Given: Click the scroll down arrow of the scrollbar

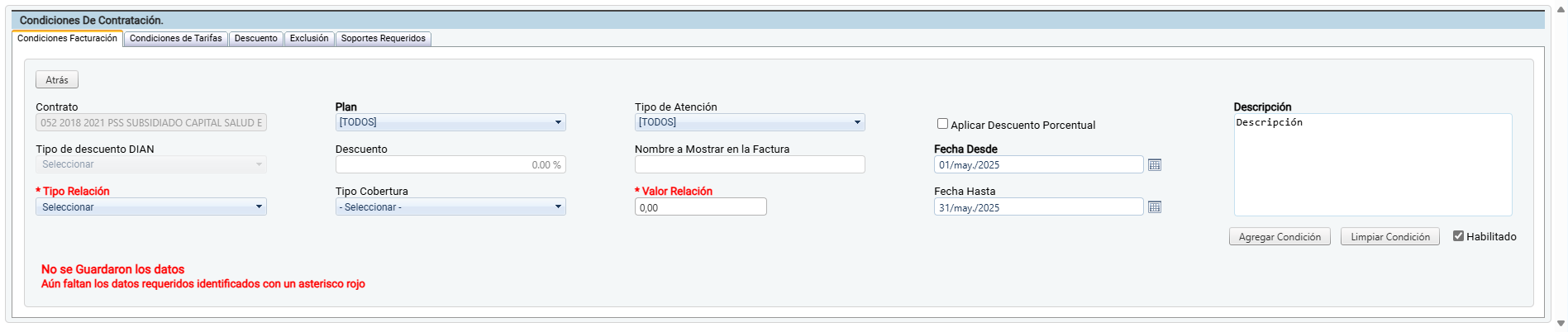Looking at the screenshot, I should [x=1561, y=324].
